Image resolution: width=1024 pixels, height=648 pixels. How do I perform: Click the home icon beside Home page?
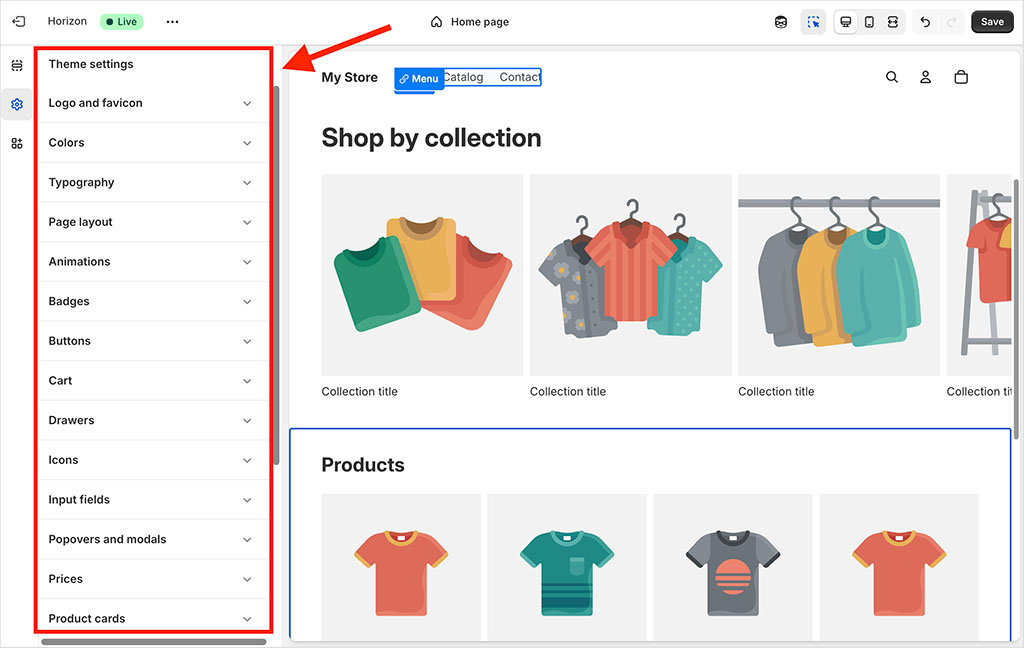click(436, 22)
